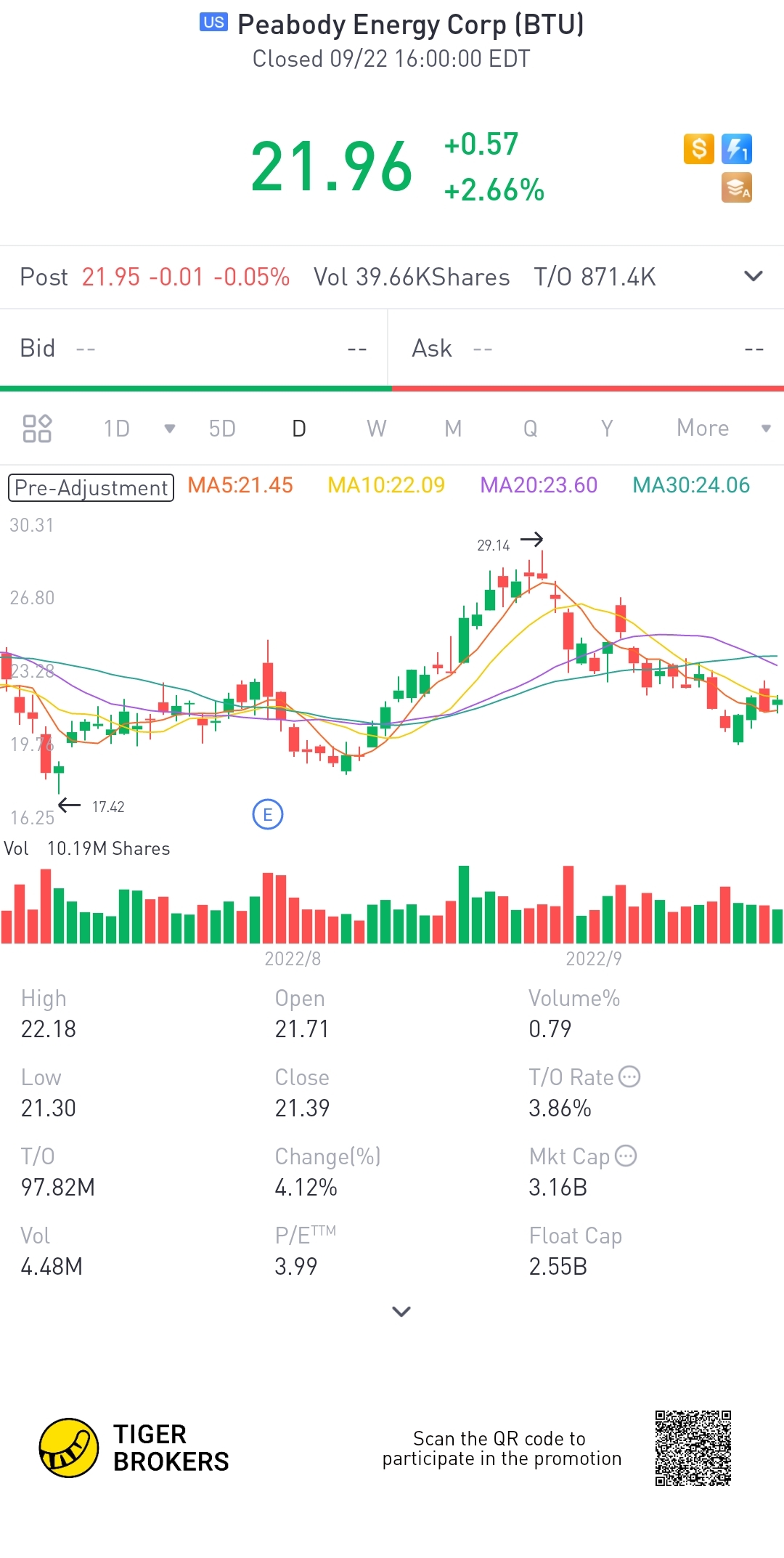Screen dimensions: 784x1558
Task: Tap the MA20:23.60 indicator label
Action: tap(539, 485)
